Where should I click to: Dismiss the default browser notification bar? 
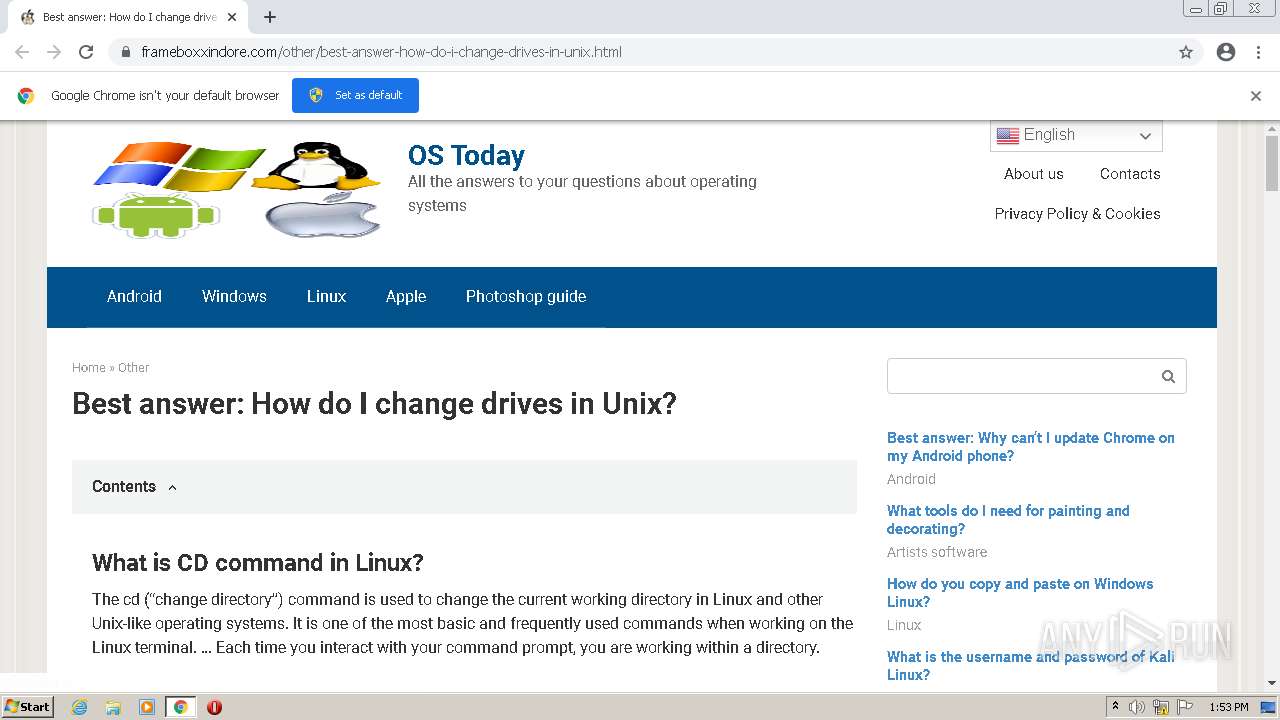pyautogui.click(x=1256, y=96)
